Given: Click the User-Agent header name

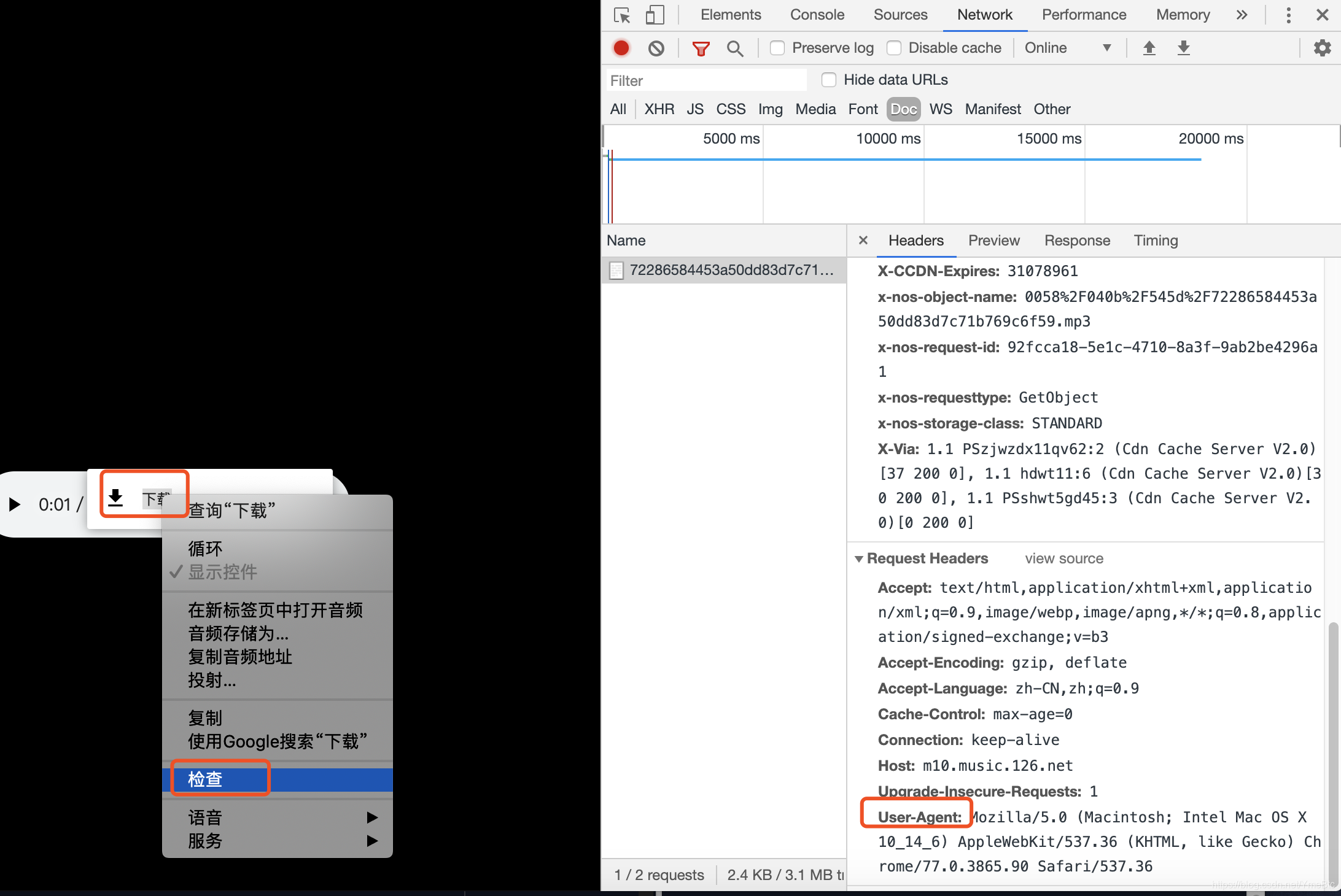Looking at the screenshot, I should [919, 817].
